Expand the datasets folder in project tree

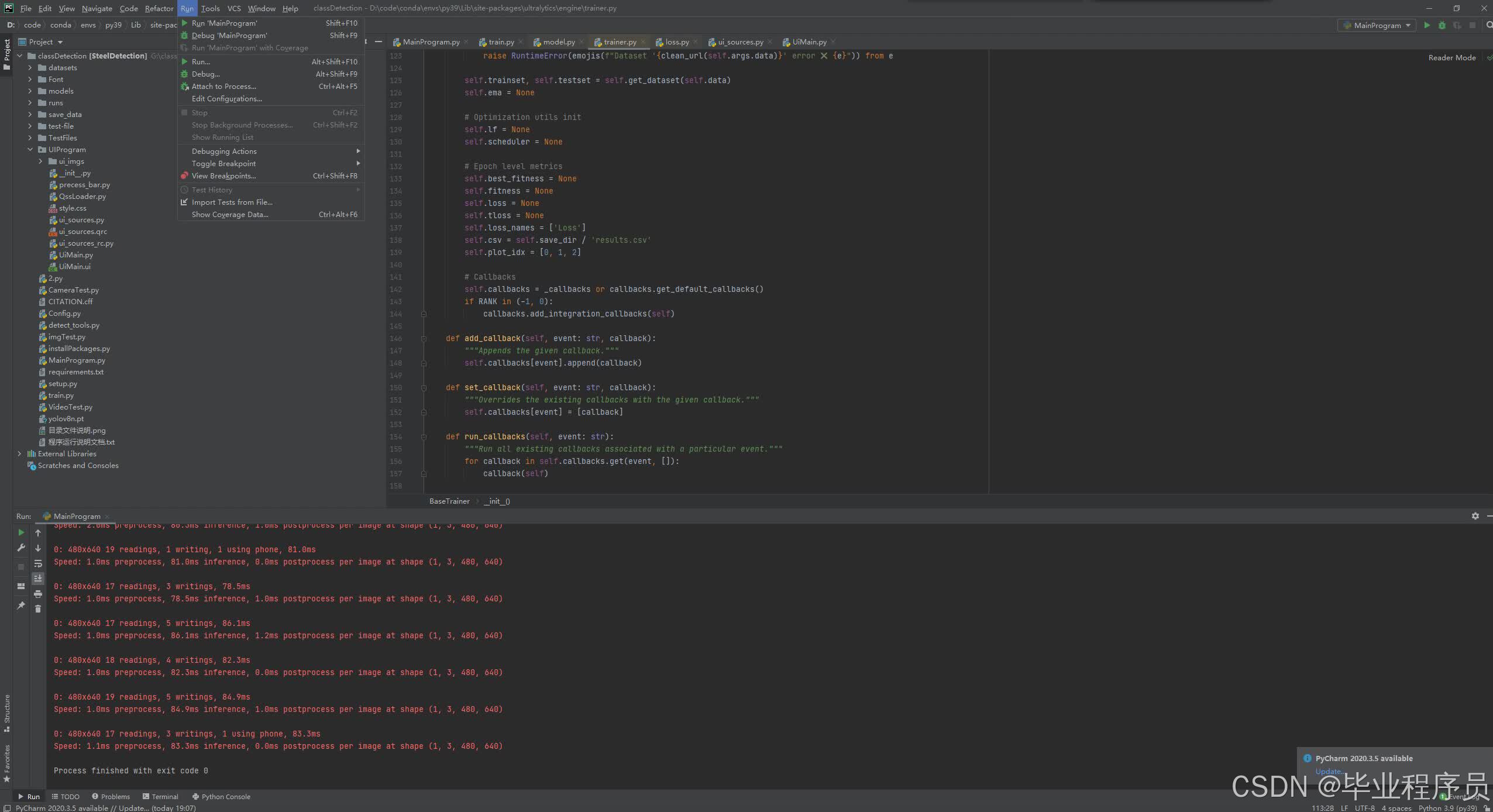coord(30,68)
